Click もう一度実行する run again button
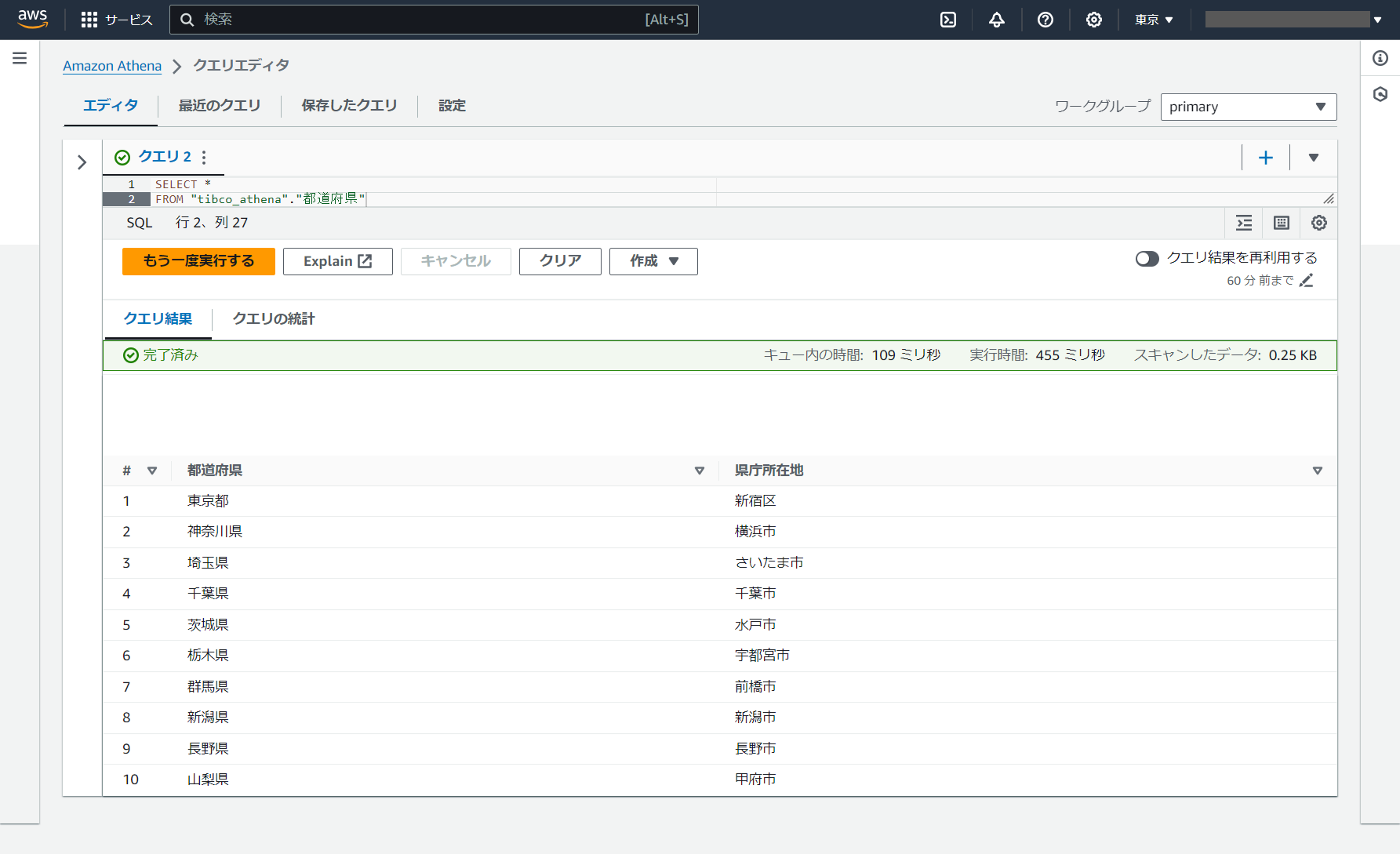Screen dimensions: 1400x854 pyautogui.click(x=198, y=261)
